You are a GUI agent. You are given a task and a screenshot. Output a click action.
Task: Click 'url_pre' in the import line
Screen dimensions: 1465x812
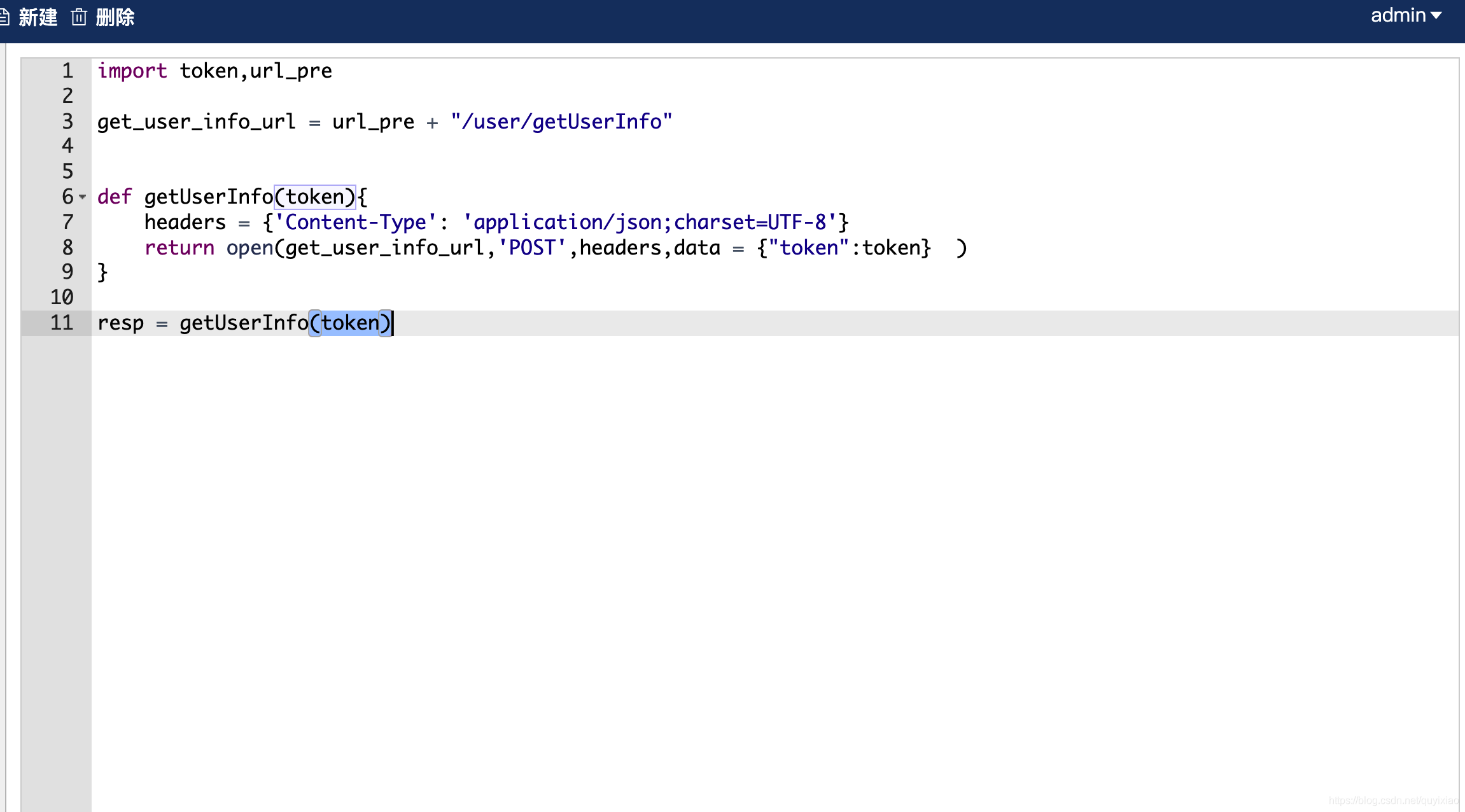tap(291, 71)
